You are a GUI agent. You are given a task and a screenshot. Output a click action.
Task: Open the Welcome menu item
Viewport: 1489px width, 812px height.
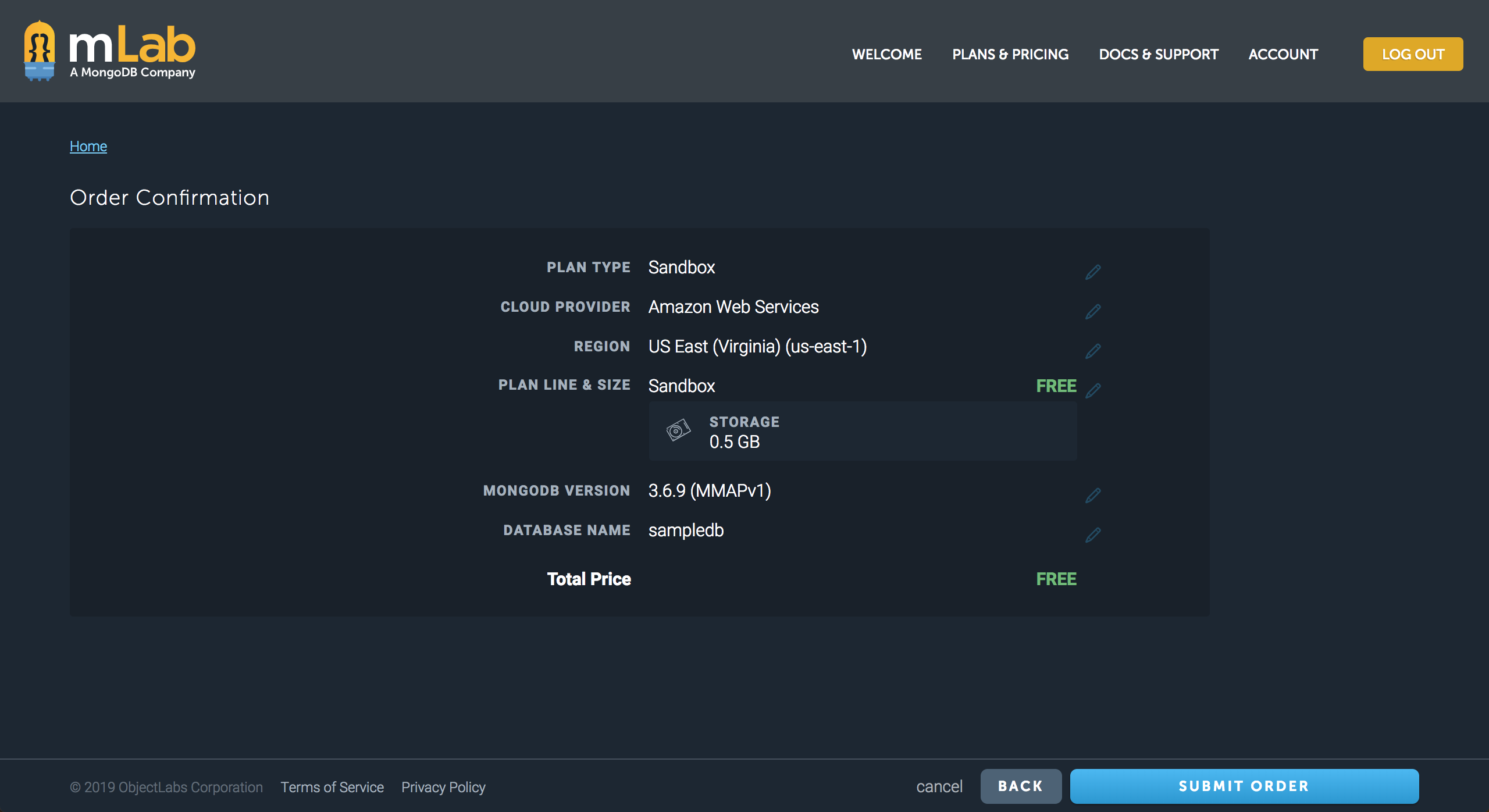(886, 54)
